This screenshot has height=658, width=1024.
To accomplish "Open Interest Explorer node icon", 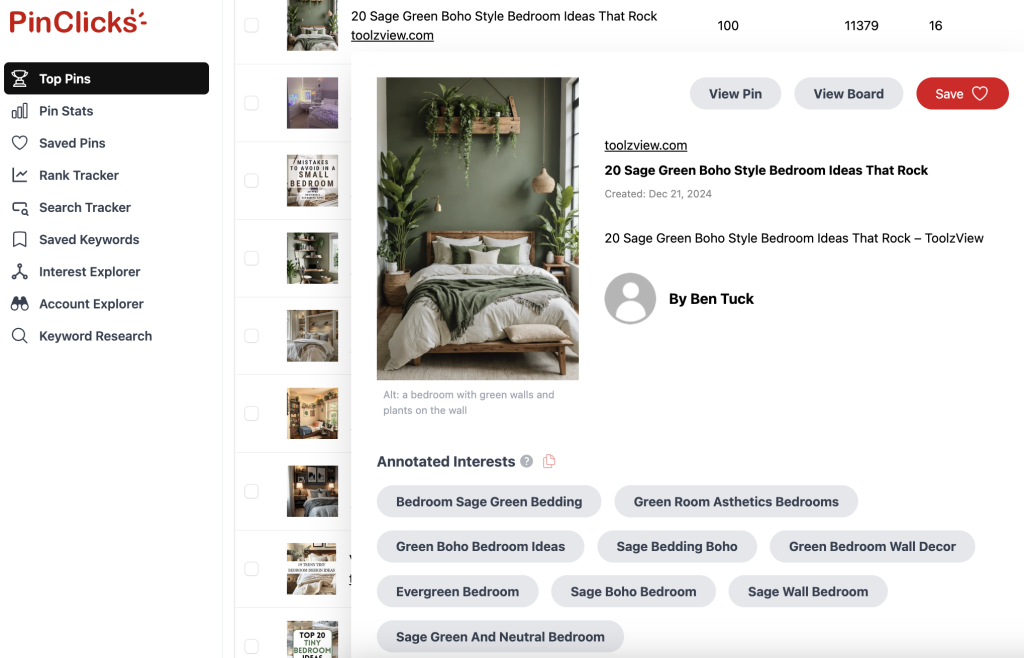I will [x=20, y=272].
